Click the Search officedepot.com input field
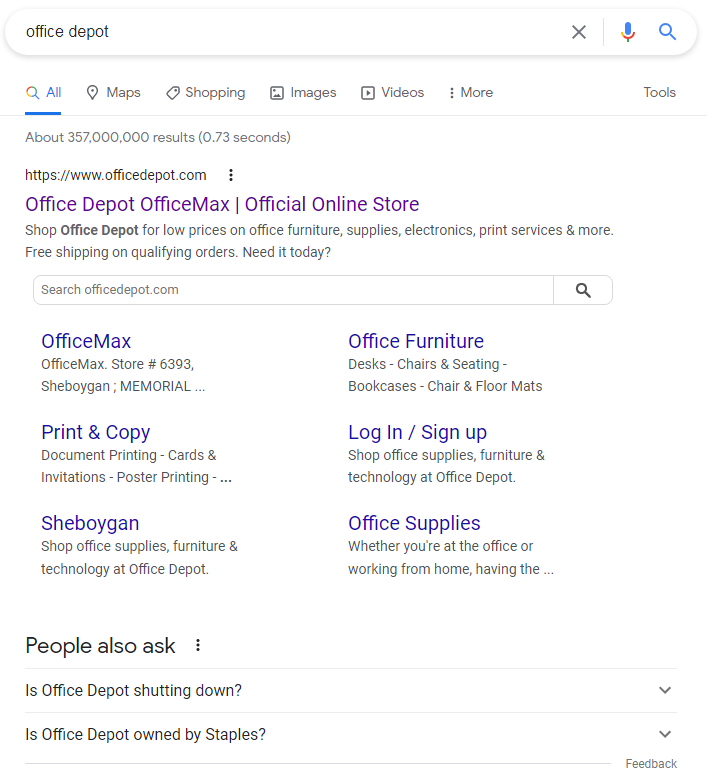 point(293,290)
